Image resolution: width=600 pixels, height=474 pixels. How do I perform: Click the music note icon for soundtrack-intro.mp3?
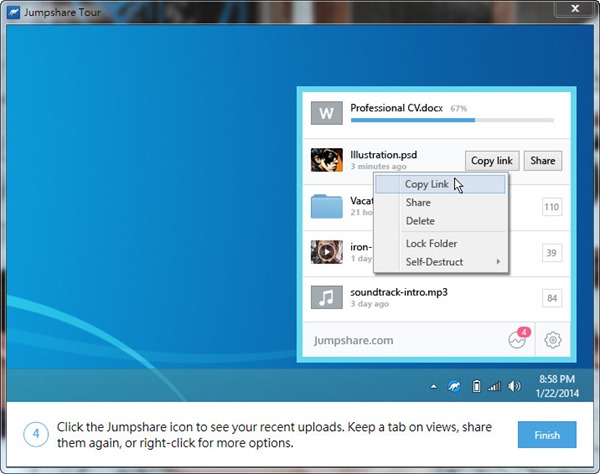click(327, 297)
